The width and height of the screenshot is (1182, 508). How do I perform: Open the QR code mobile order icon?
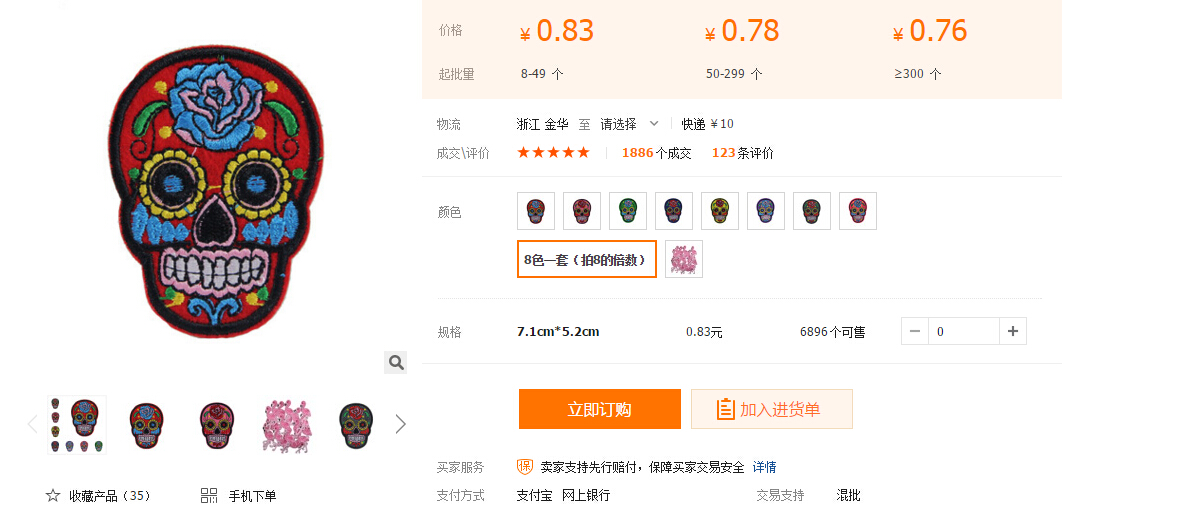point(209,495)
